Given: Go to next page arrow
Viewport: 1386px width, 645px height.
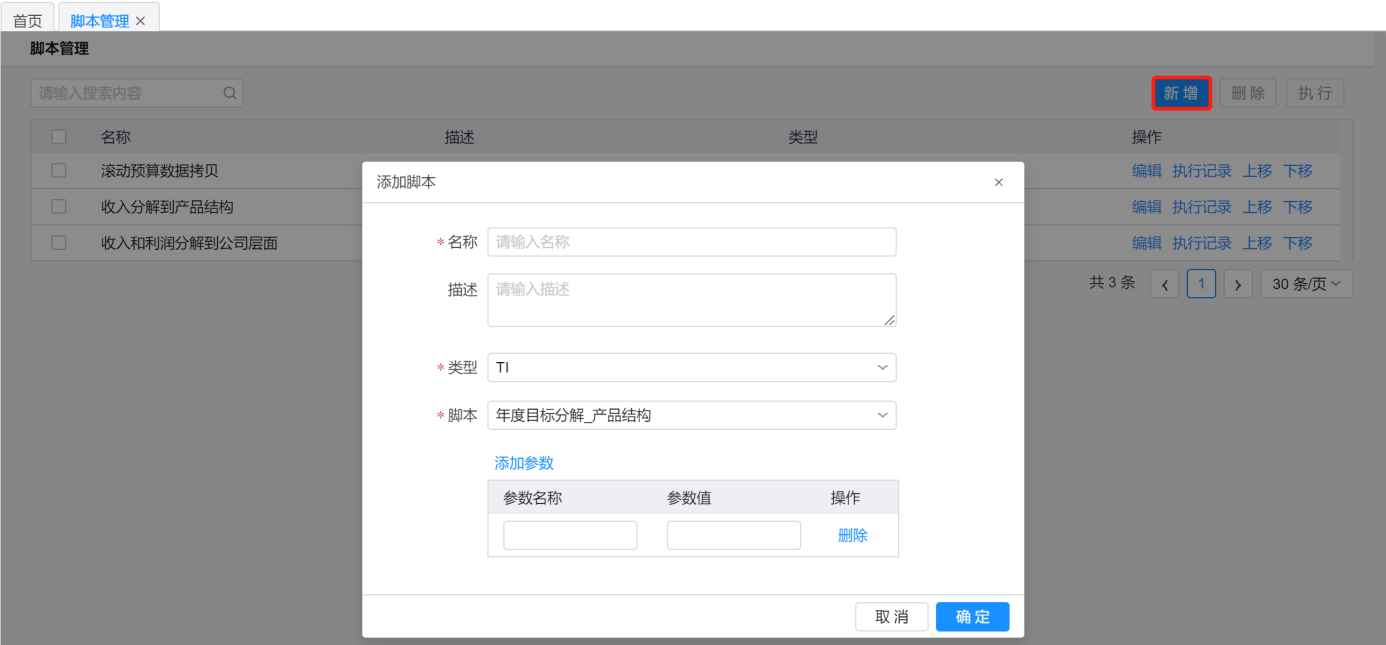Looking at the screenshot, I should tap(1238, 284).
